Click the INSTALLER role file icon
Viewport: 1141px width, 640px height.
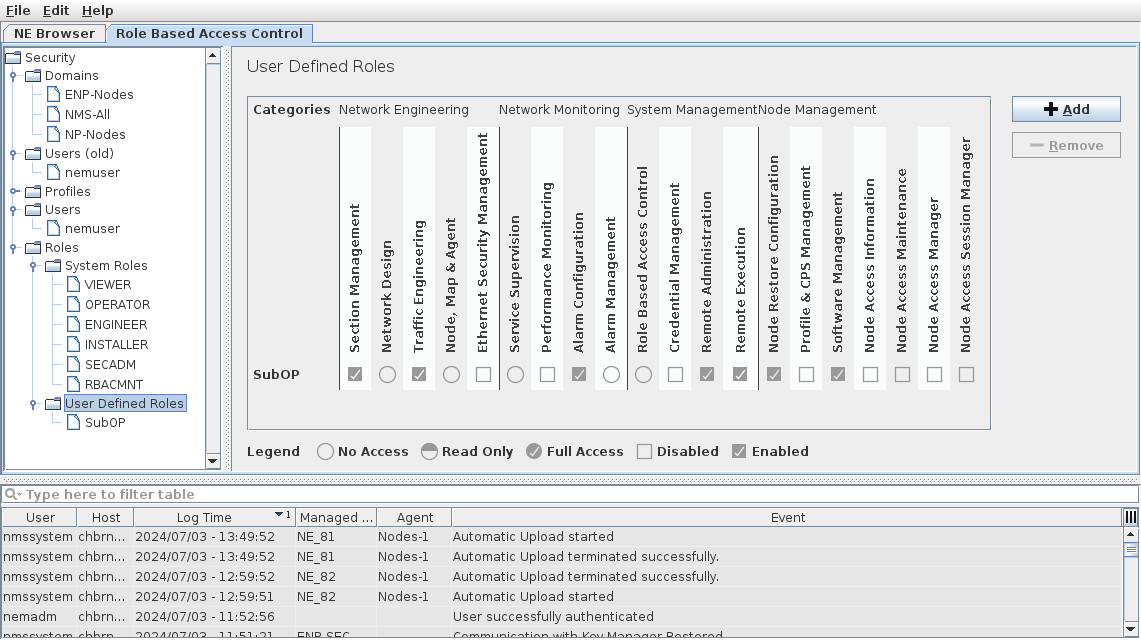click(74, 345)
